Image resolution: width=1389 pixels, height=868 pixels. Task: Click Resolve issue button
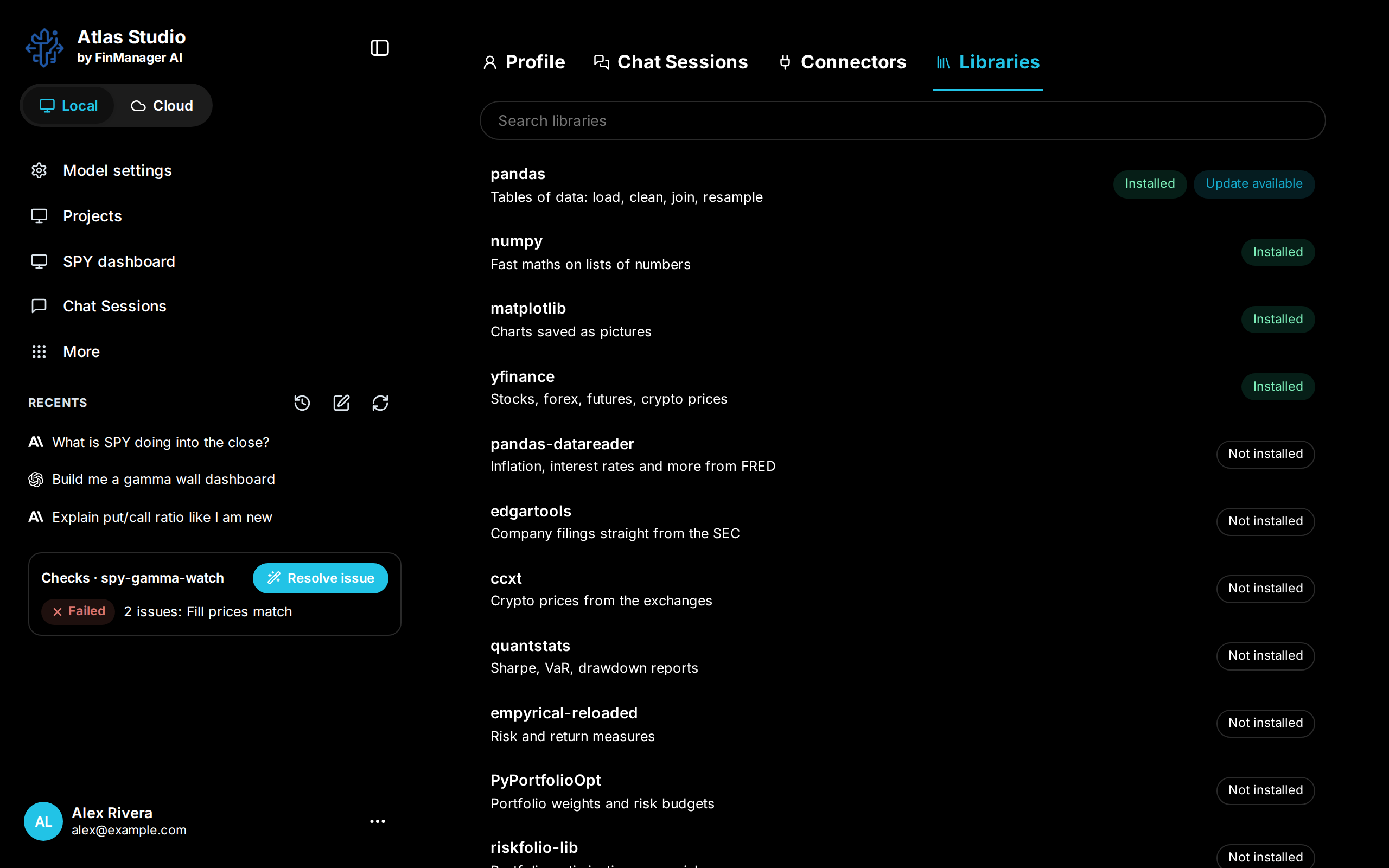point(320,578)
